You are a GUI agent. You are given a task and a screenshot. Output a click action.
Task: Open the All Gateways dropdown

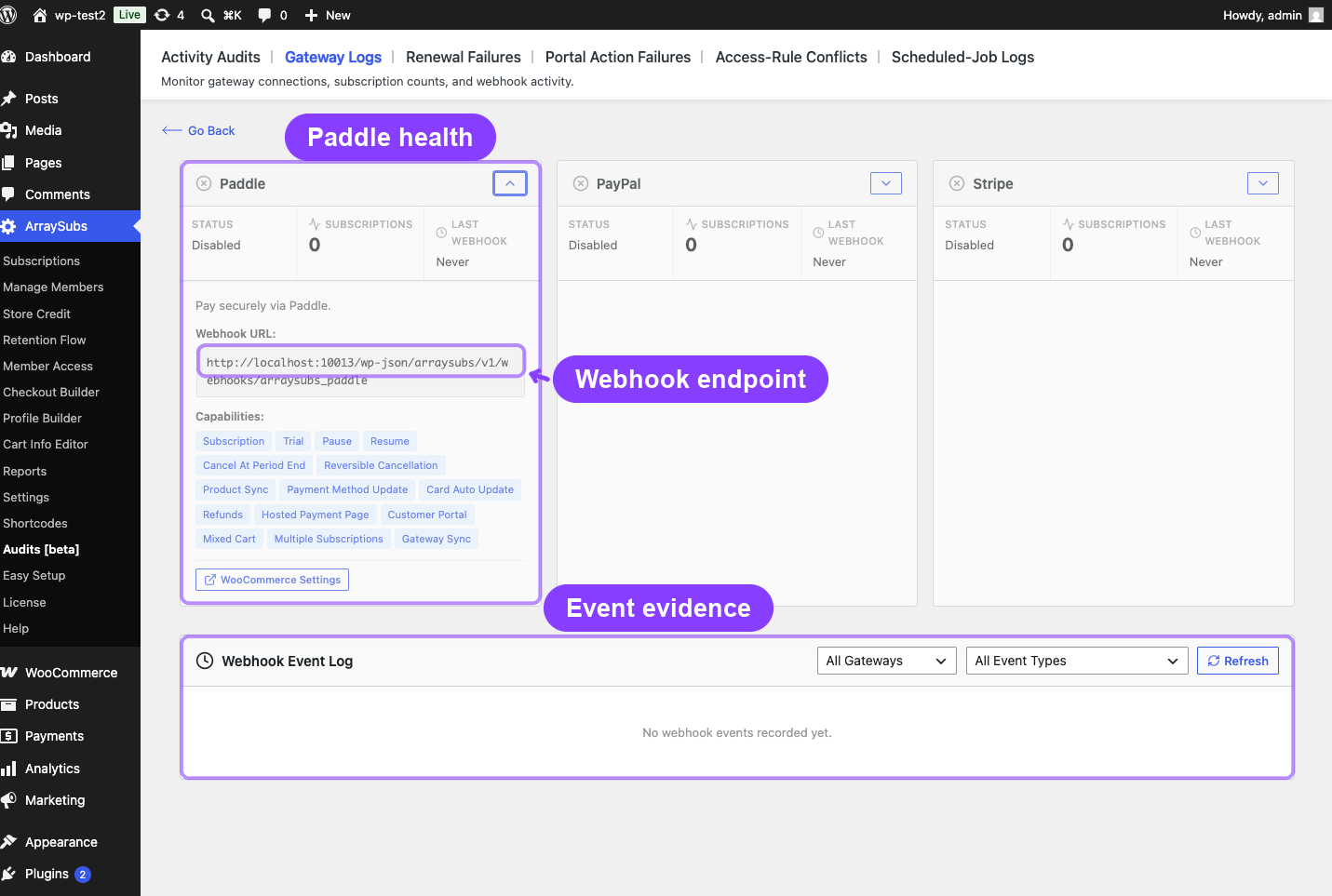pyautogui.click(x=886, y=661)
